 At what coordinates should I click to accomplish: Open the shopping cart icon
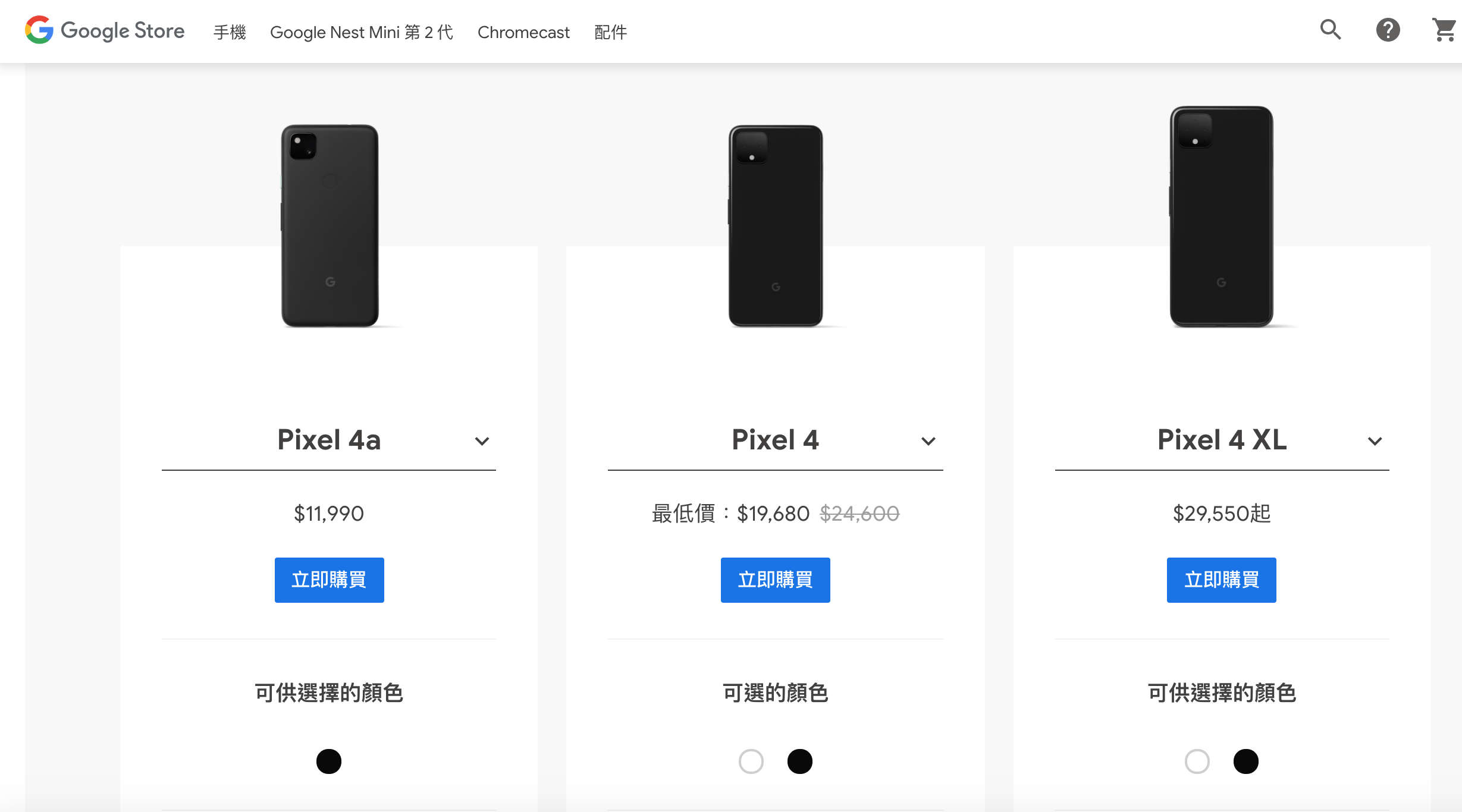pyautogui.click(x=1444, y=30)
